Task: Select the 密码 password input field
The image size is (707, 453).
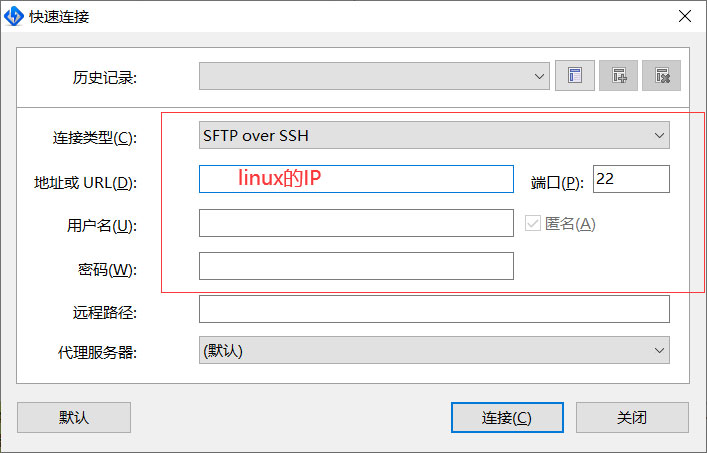Action: point(356,266)
